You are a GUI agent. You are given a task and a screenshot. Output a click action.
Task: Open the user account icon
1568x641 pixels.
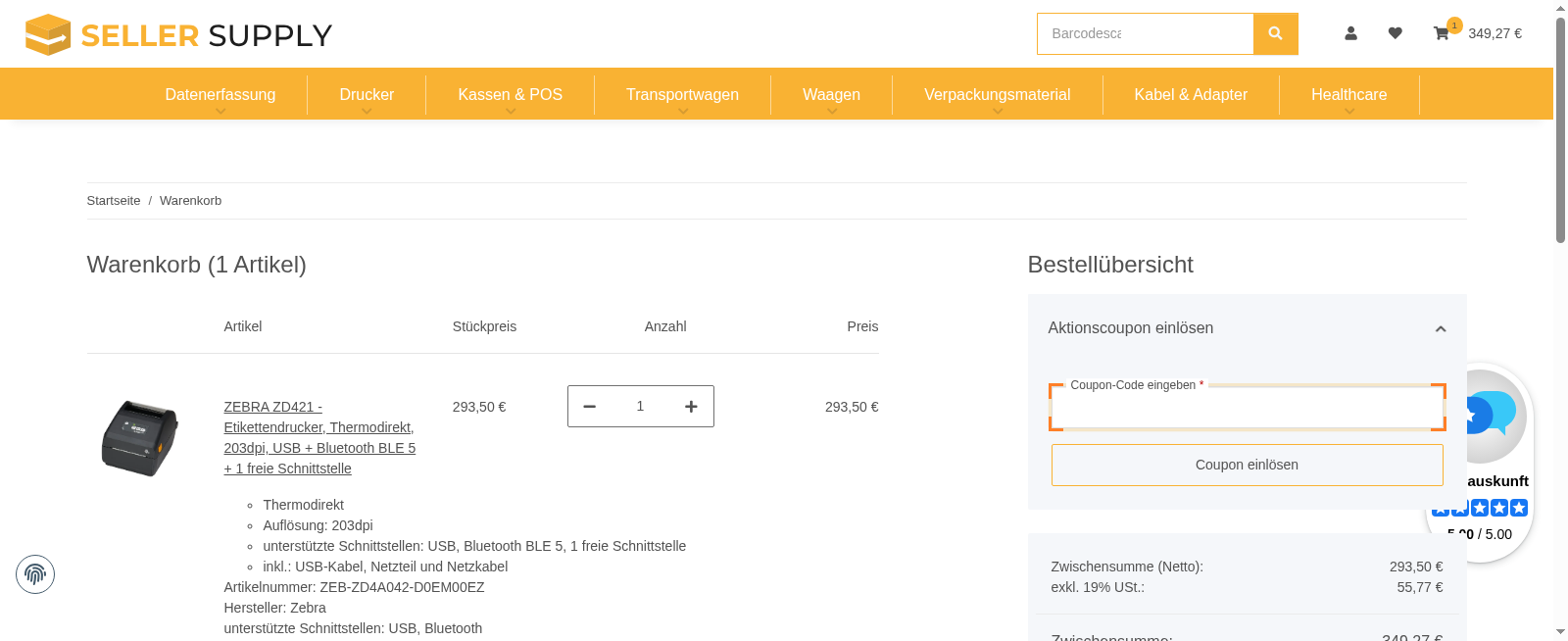tap(1350, 33)
